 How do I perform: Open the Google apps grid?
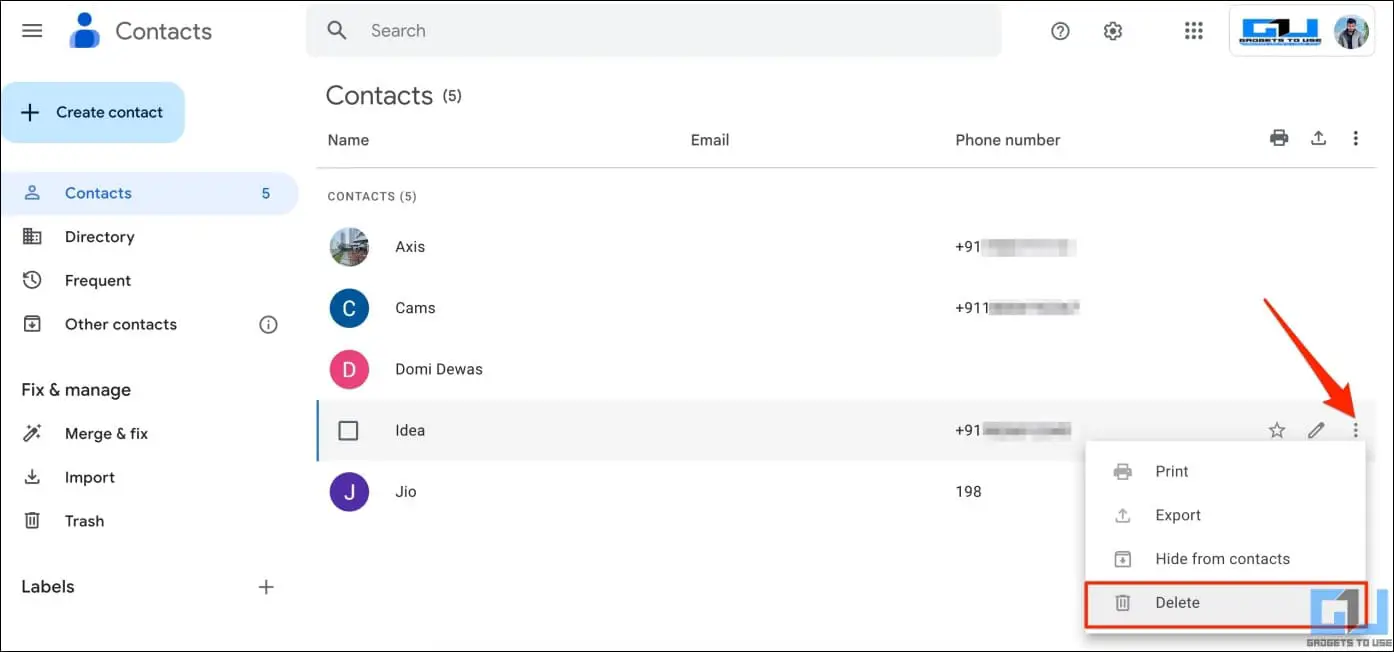(1193, 31)
